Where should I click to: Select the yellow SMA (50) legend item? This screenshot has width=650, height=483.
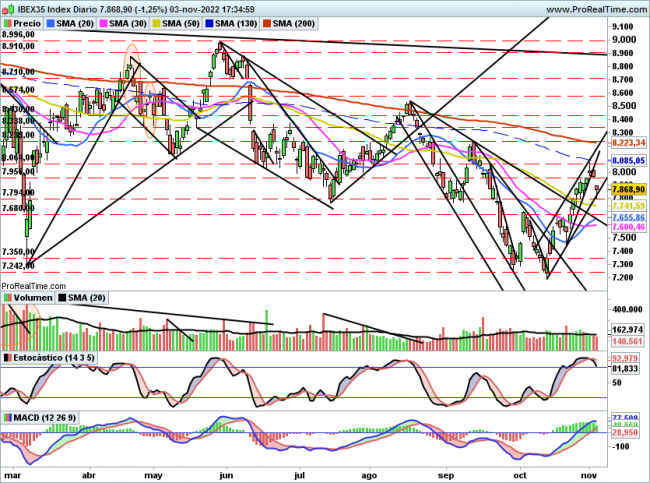point(177,24)
